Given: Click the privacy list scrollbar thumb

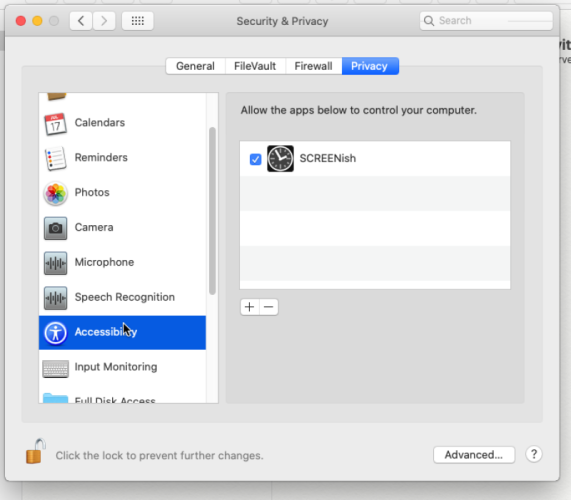Looking at the screenshot, I should coord(212,211).
